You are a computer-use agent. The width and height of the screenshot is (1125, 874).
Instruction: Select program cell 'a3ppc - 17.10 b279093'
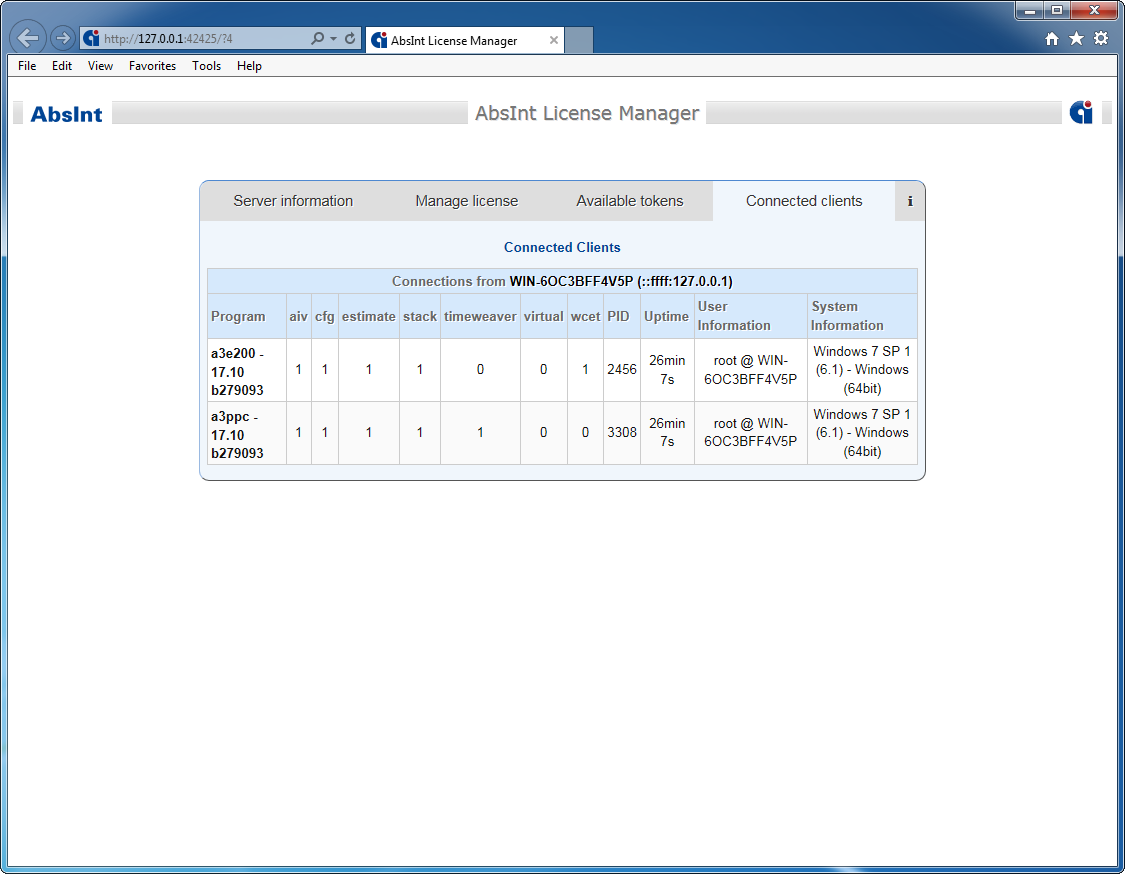[x=247, y=434]
